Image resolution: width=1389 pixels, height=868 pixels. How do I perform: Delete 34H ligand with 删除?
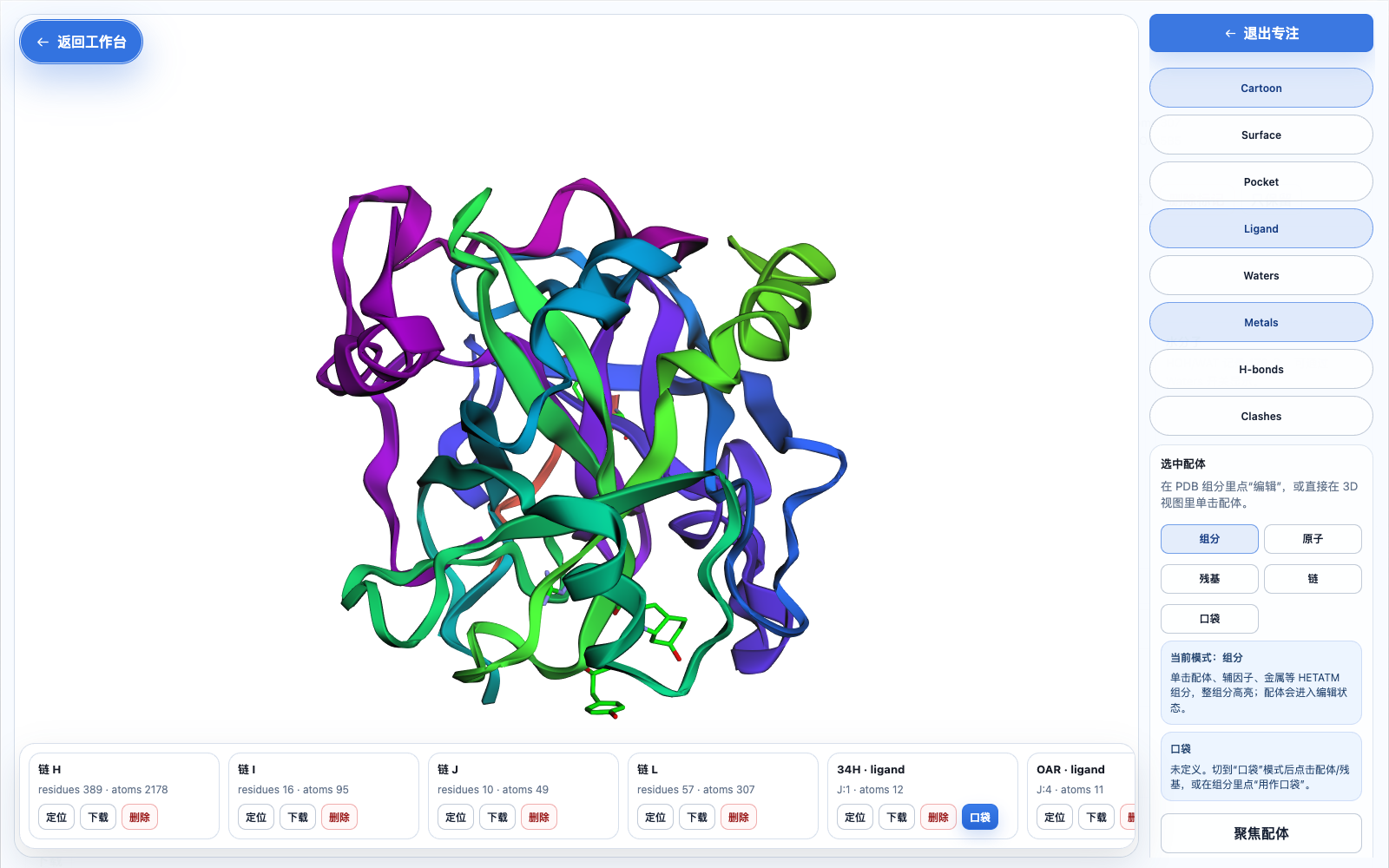(x=938, y=817)
